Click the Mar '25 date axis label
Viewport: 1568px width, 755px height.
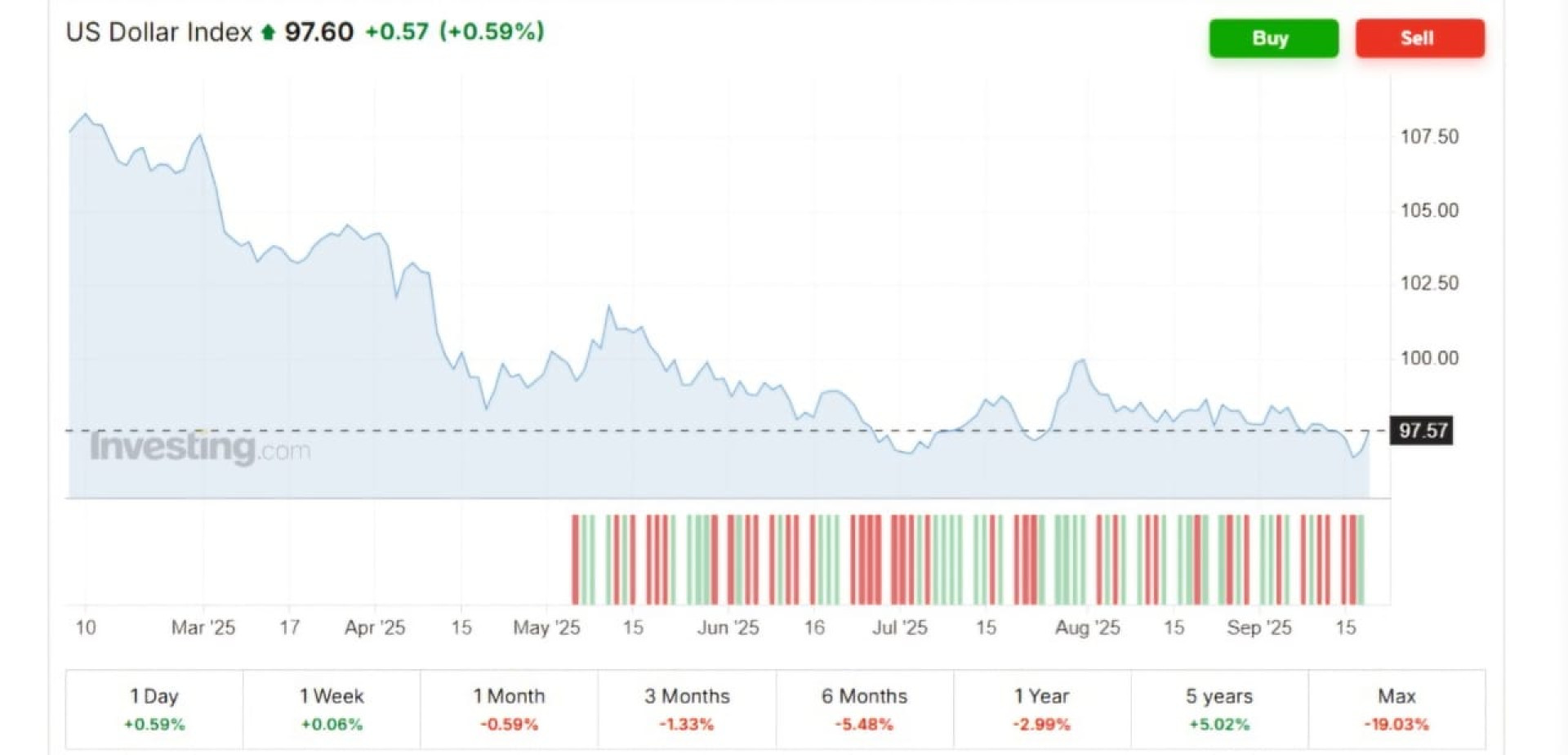pyautogui.click(x=203, y=628)
